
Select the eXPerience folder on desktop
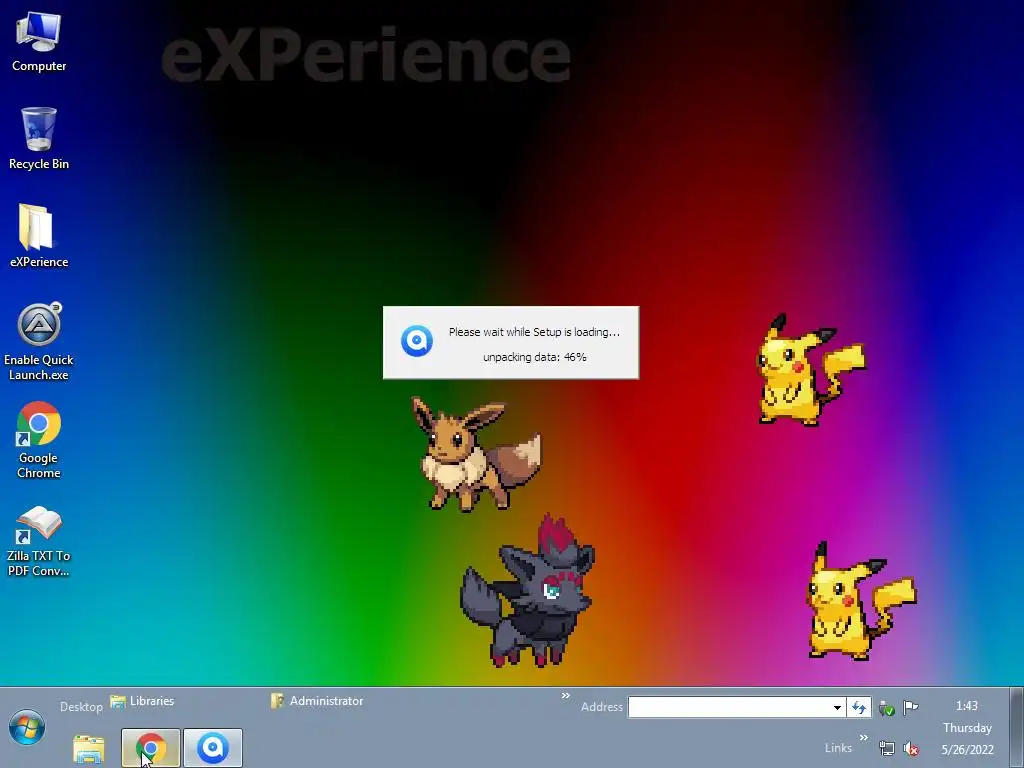tap(39, 236)
